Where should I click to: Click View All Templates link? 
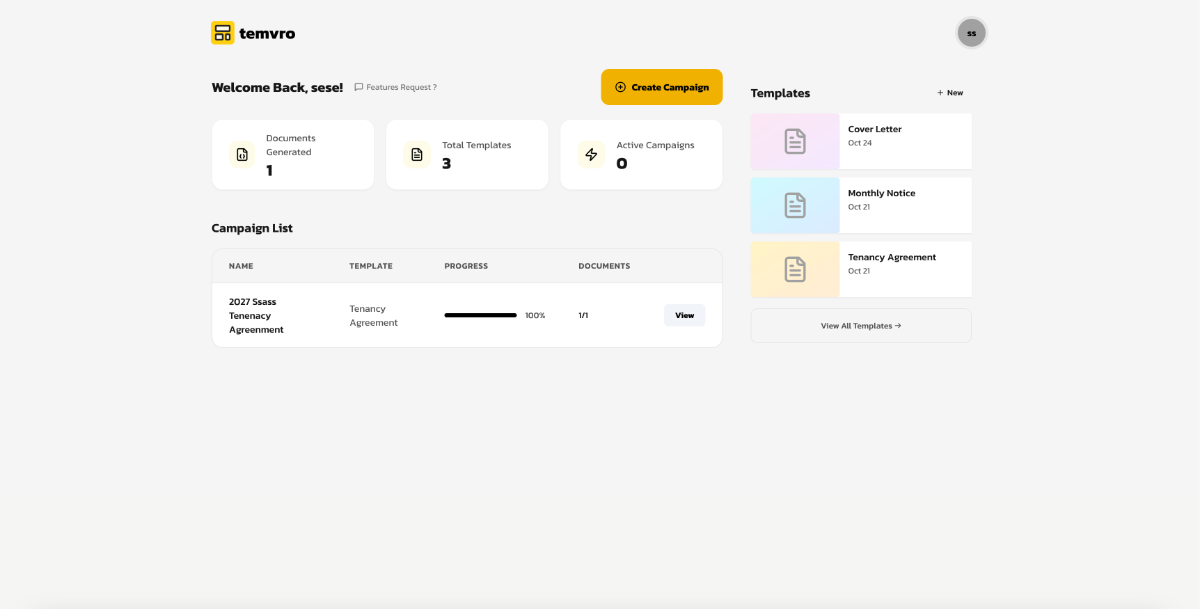click(x=861, y=326)
